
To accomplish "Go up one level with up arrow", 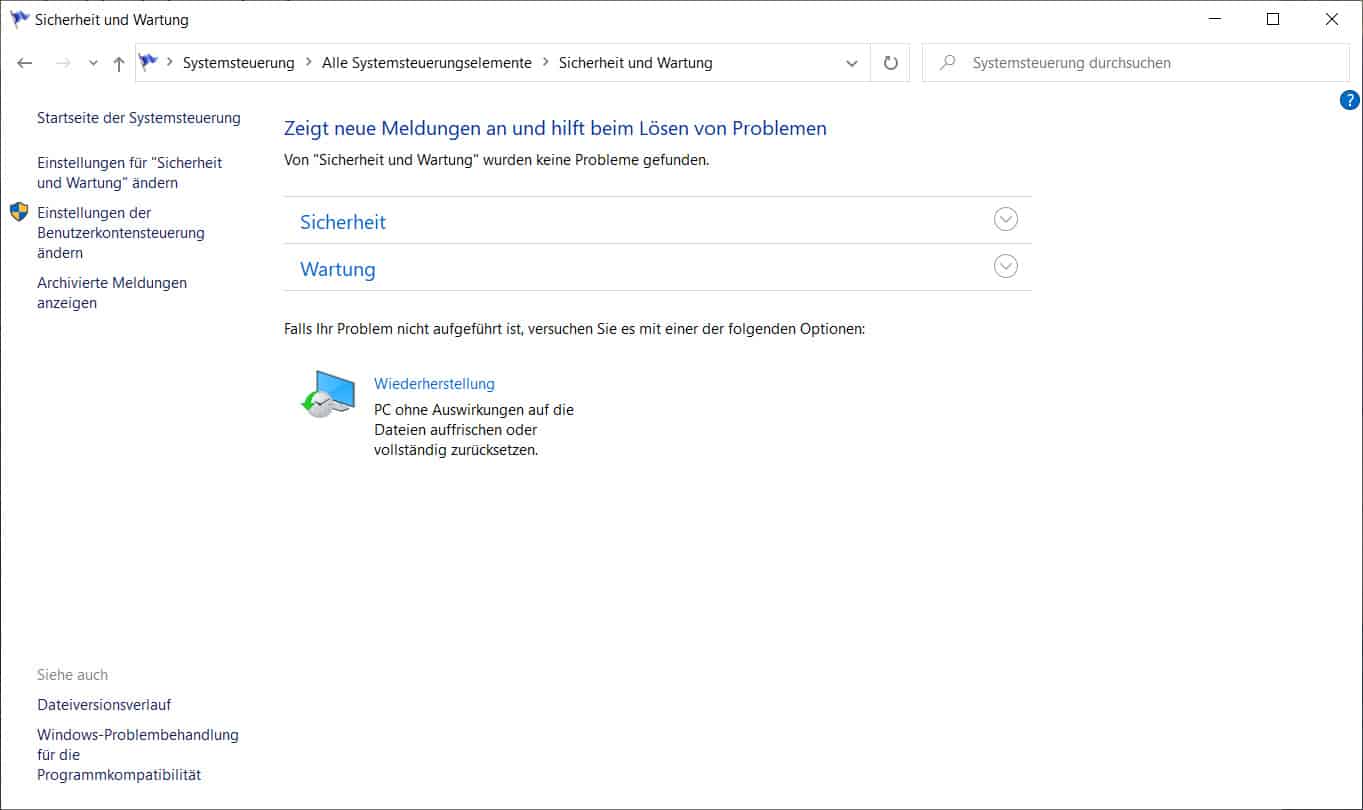I will tap(119, 63).
